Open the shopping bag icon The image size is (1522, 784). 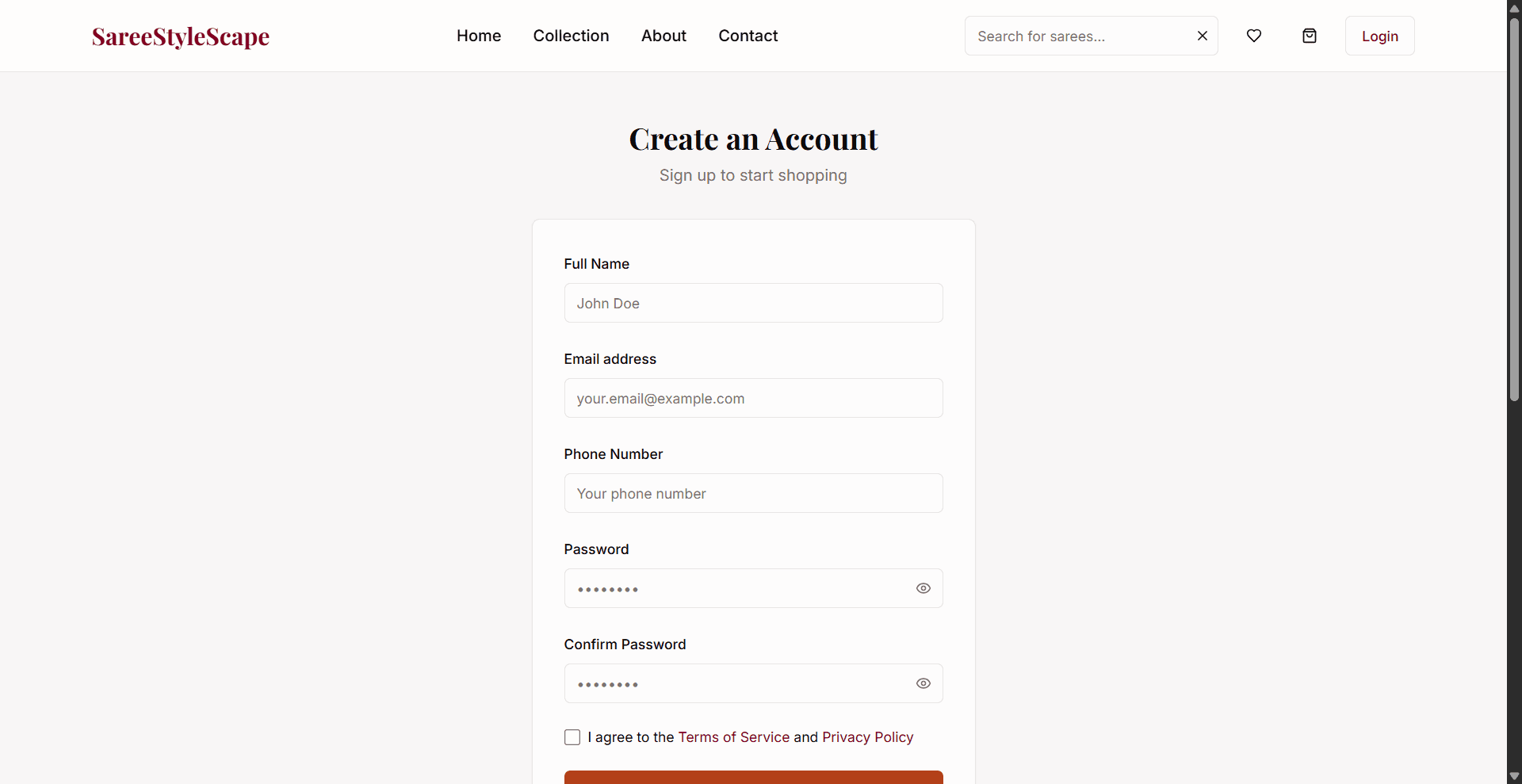point(1310,36)
